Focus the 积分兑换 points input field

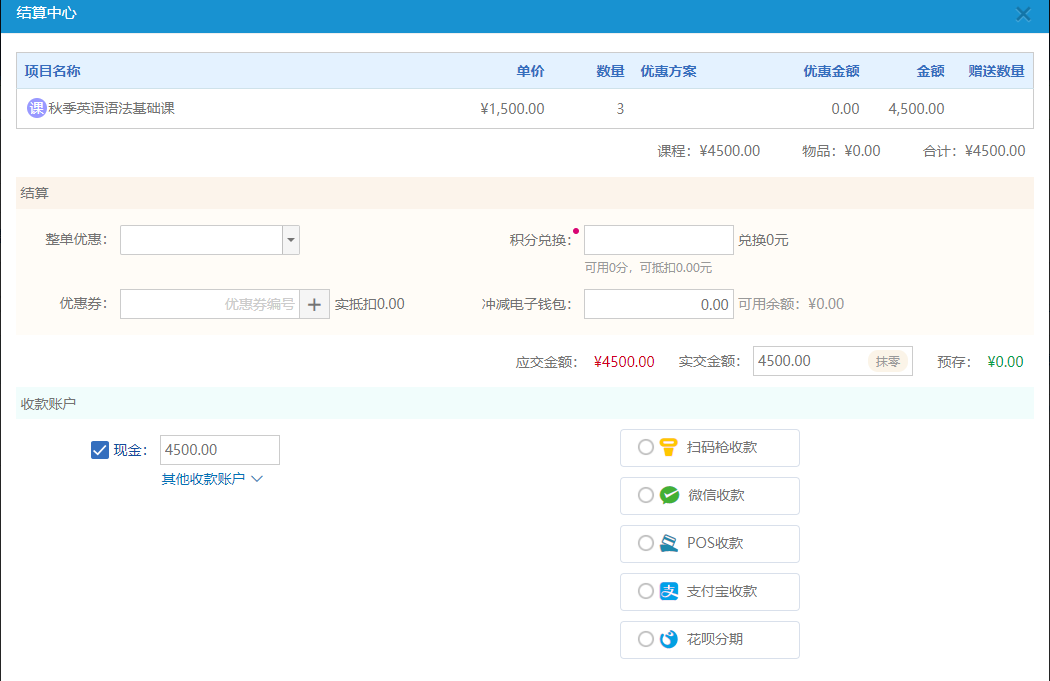pyautogui.click(x=658, y=240)
